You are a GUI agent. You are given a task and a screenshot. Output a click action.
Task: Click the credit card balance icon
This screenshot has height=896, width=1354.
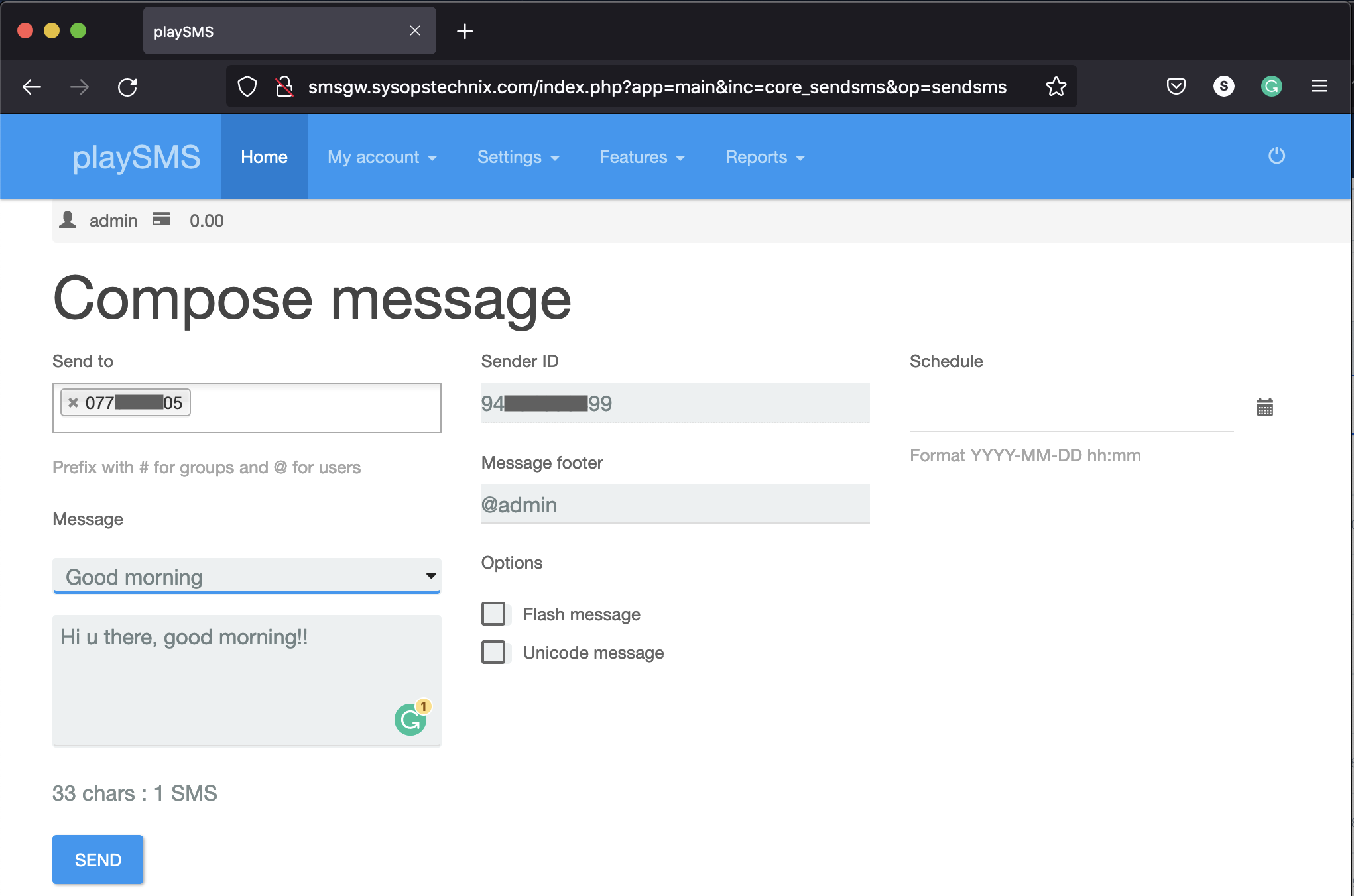point(161,219)
